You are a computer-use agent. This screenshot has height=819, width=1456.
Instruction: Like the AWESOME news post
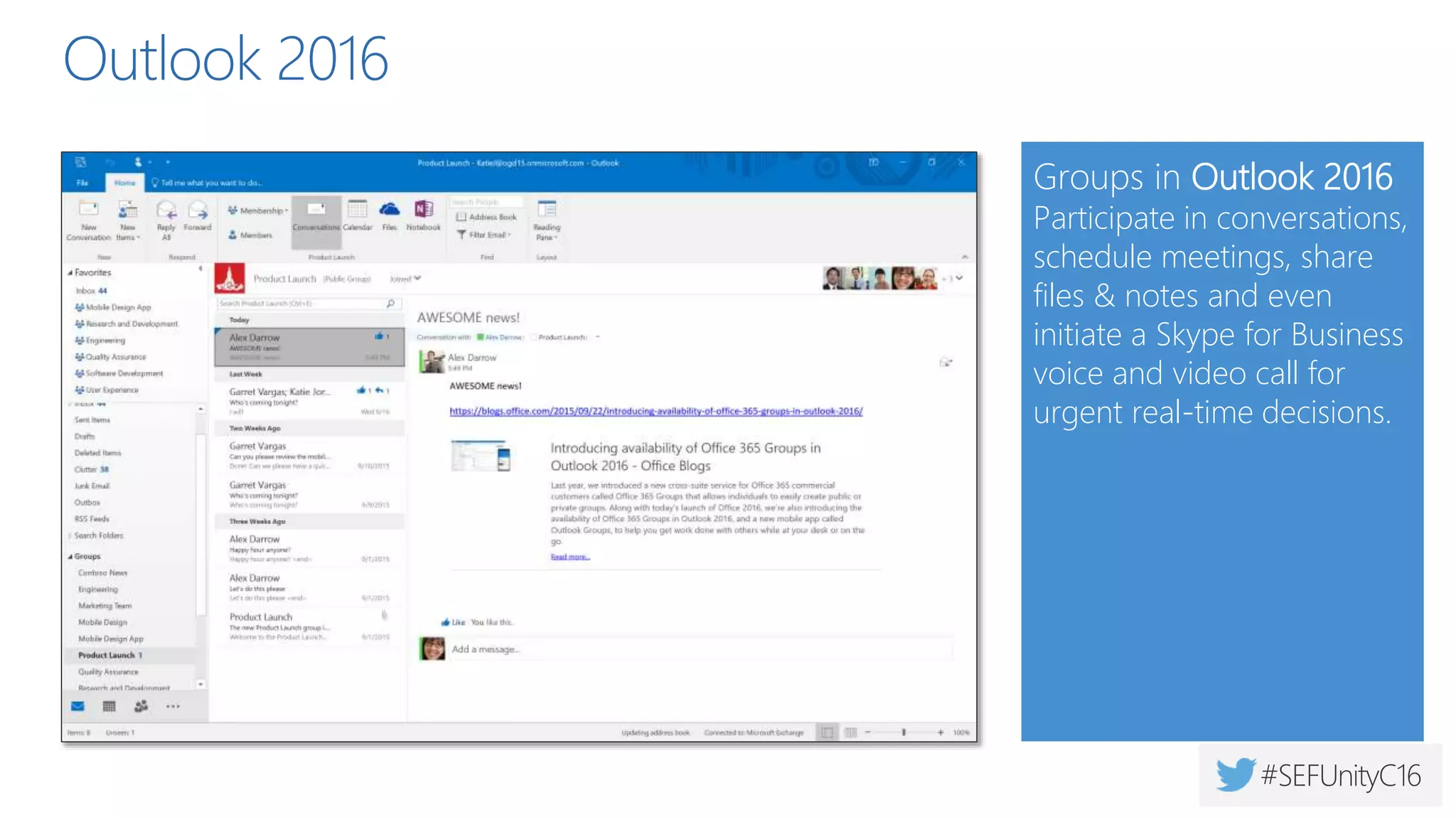pos(452,622)
